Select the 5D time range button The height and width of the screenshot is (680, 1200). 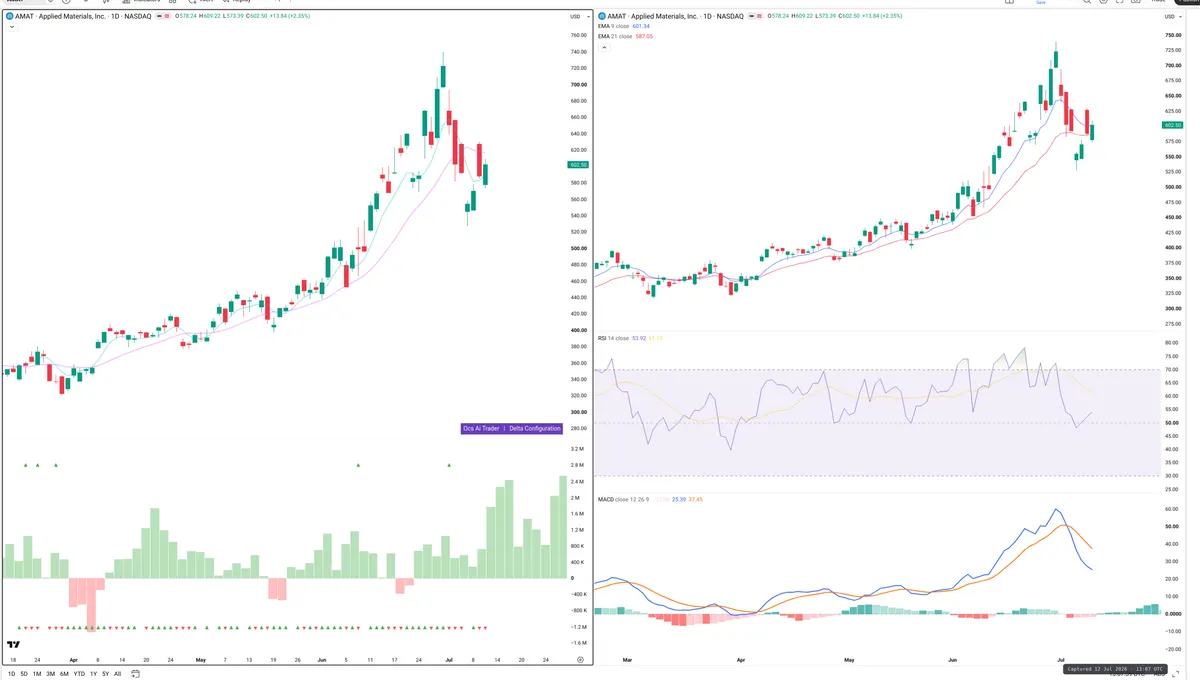point(24,674)
